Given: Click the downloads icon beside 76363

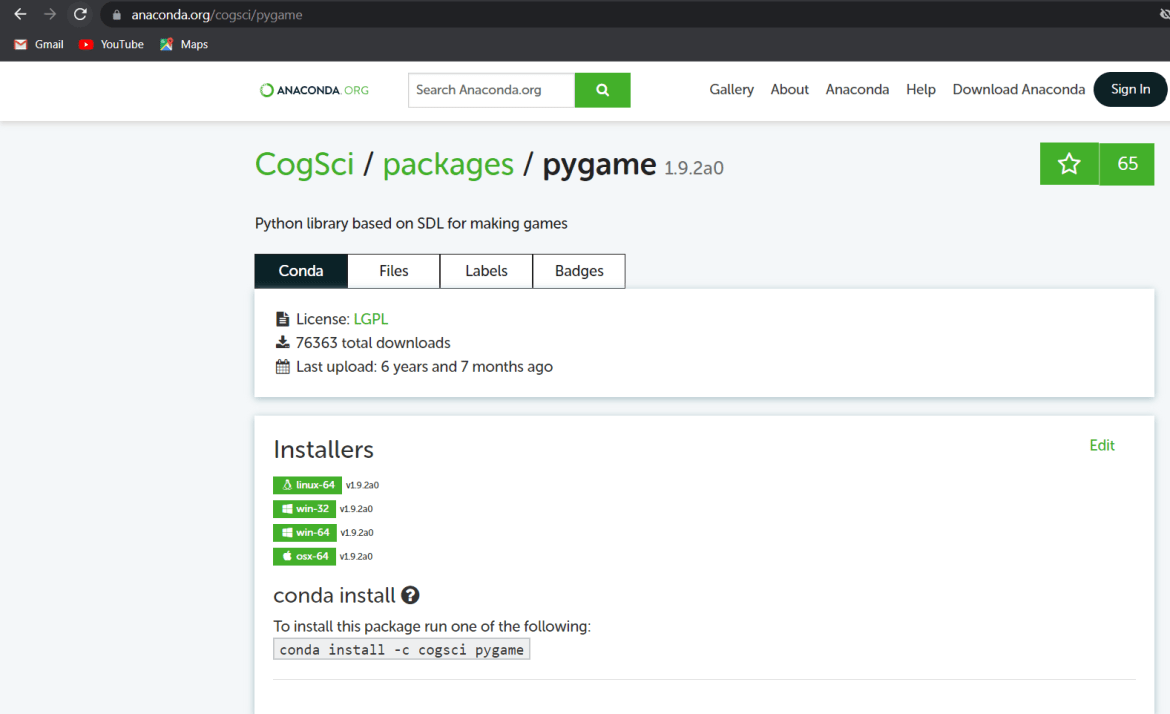Looking at the screenshot, I should 282,342.
